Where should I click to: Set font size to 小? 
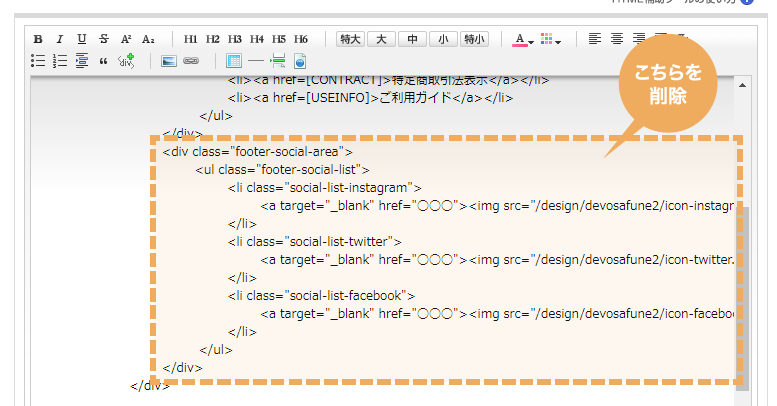point(443,39)
